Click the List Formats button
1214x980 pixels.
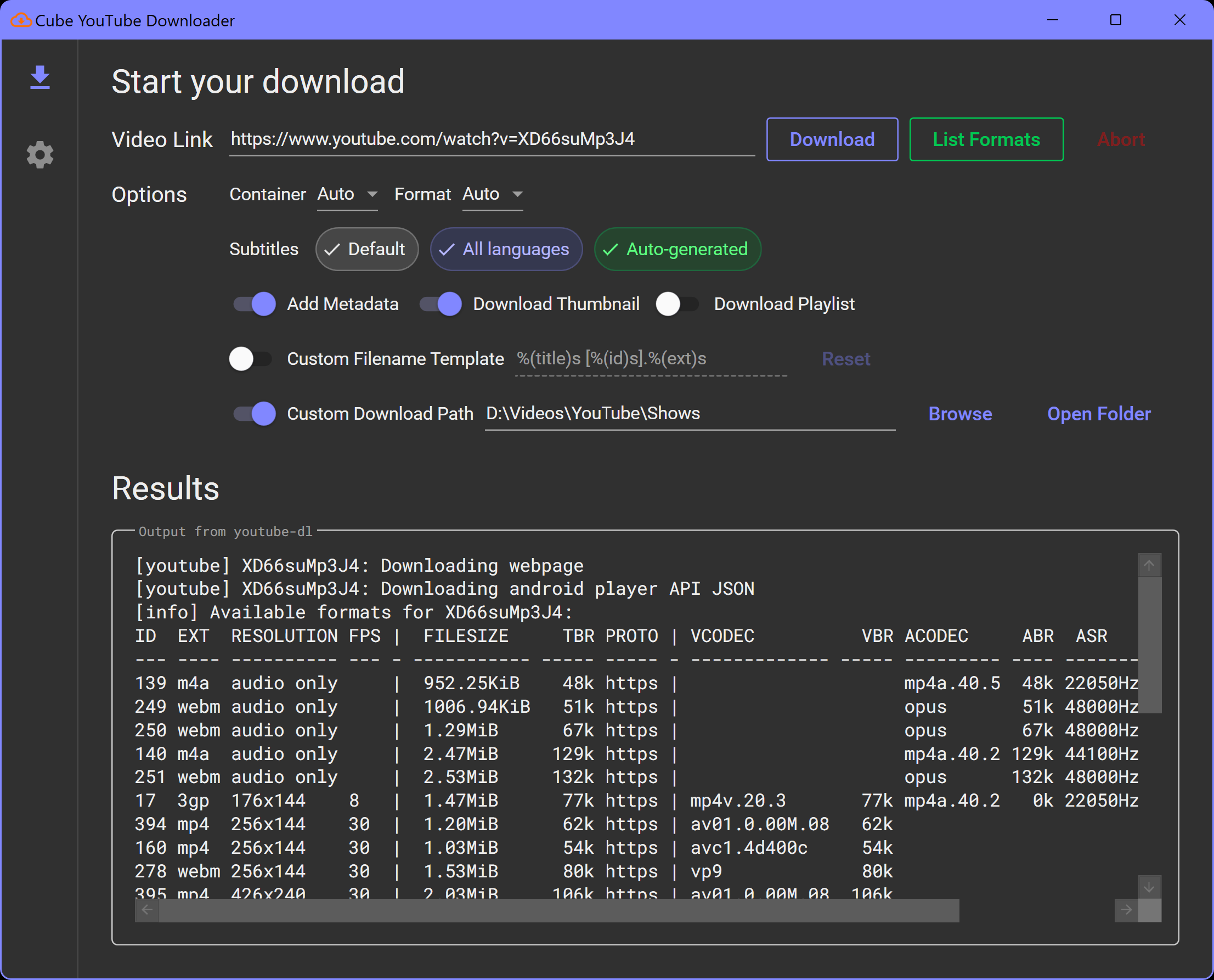986,139
